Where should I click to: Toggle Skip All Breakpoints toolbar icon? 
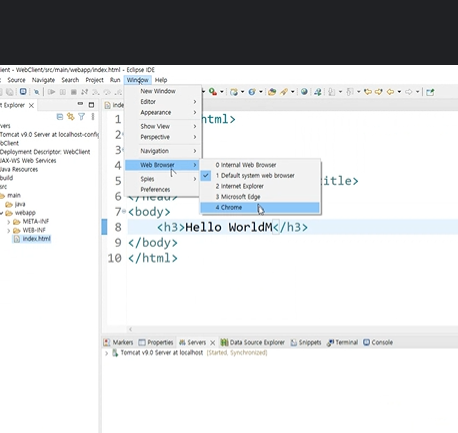pos(36,92)
